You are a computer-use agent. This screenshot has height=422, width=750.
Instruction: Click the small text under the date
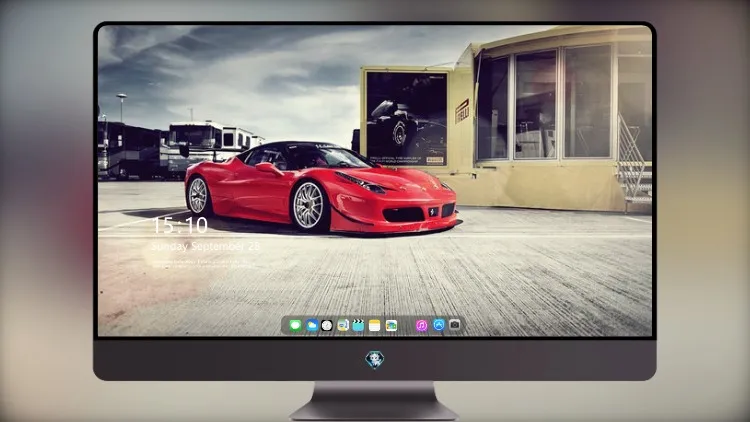pyautogui.click(x=201, y=263)
